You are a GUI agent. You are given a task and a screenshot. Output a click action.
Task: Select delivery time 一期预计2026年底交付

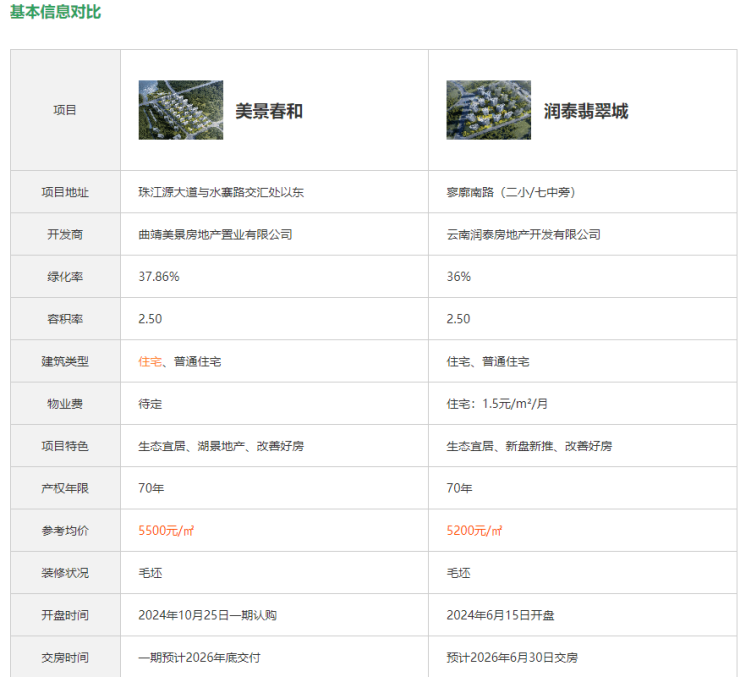click(x=199, y=658)
